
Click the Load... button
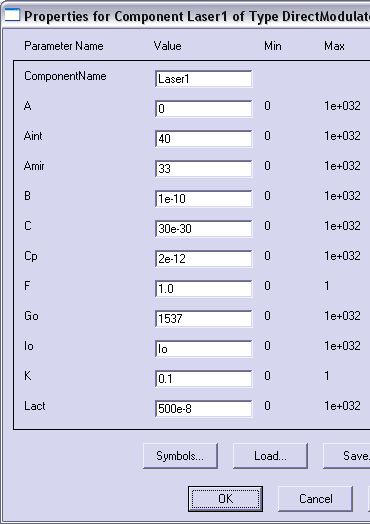point(270,456)
